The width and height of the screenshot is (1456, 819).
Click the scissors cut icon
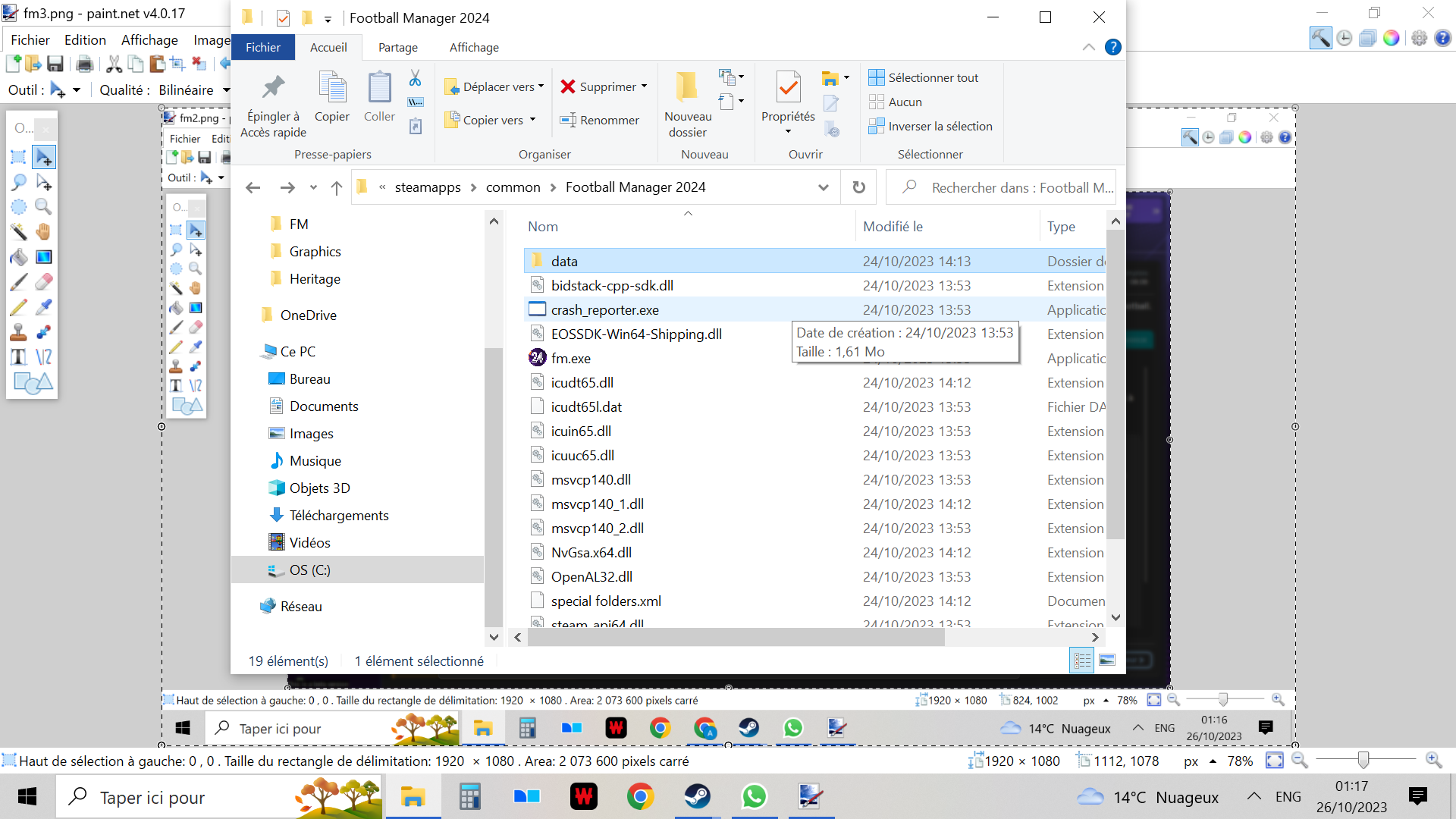coord(415,78)
